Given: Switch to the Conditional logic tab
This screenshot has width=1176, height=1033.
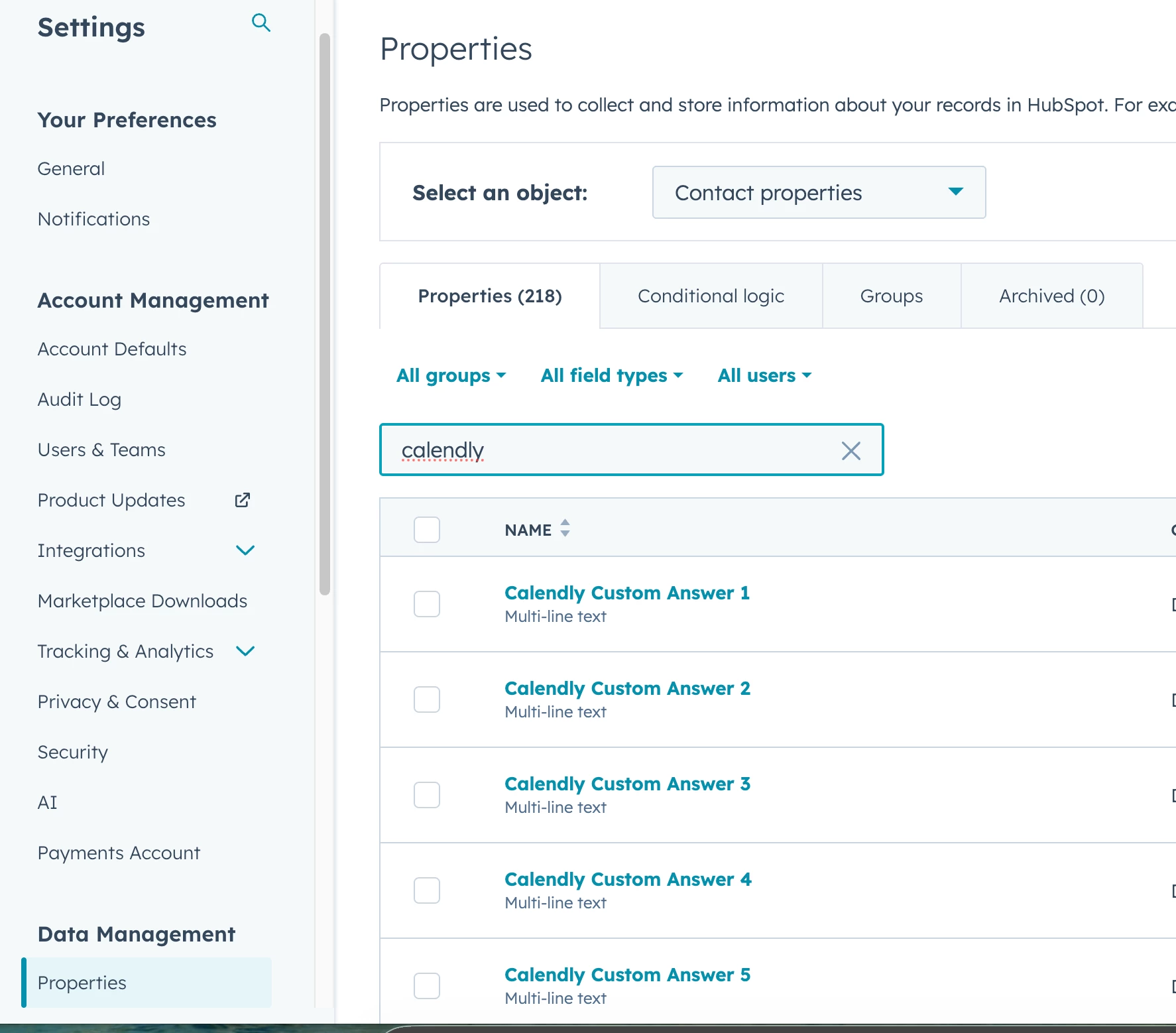Looking at the screenshot, I should click(x=711, y=296).
